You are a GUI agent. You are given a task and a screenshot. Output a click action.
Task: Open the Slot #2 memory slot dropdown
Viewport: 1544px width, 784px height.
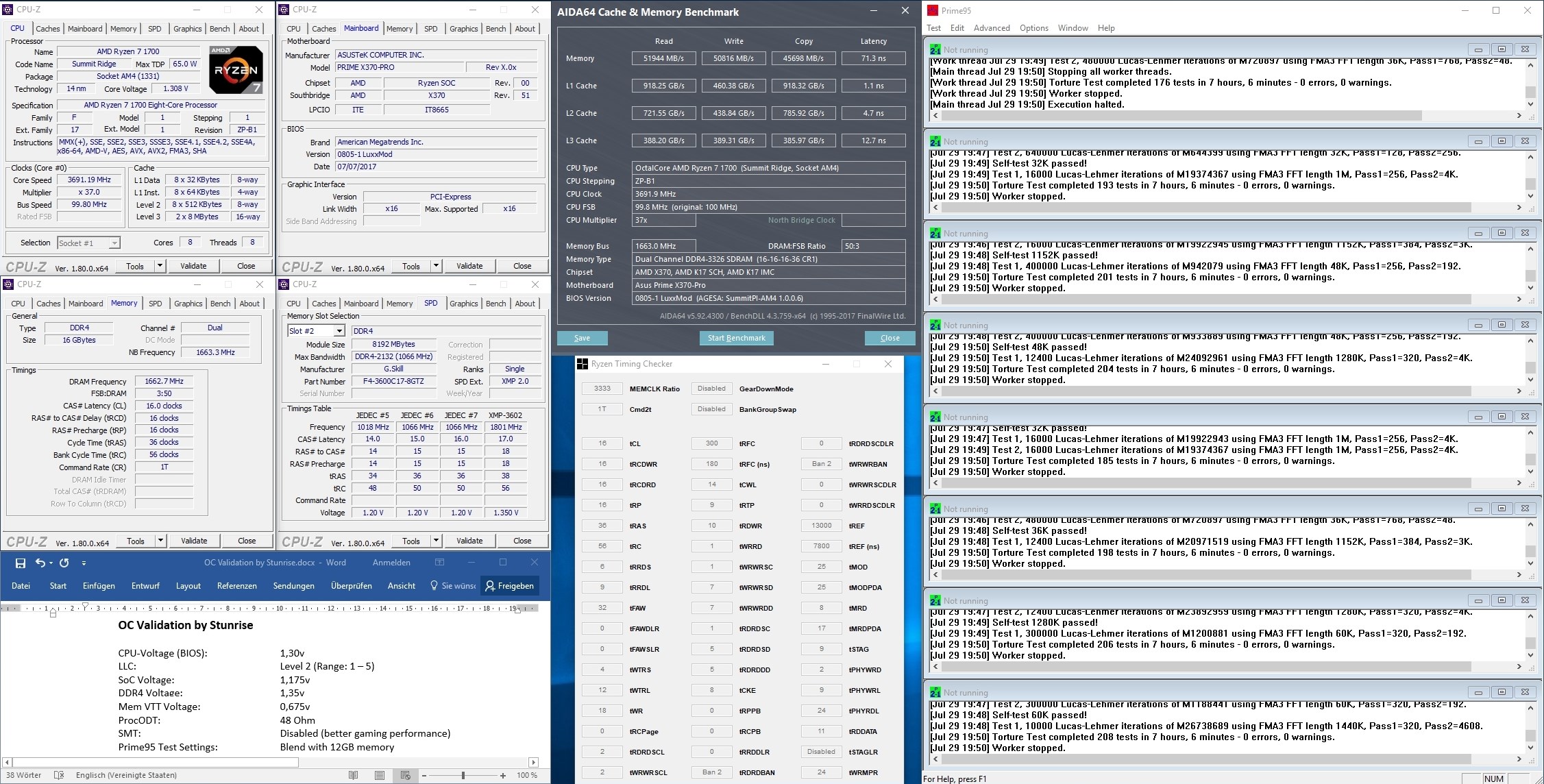339,331
